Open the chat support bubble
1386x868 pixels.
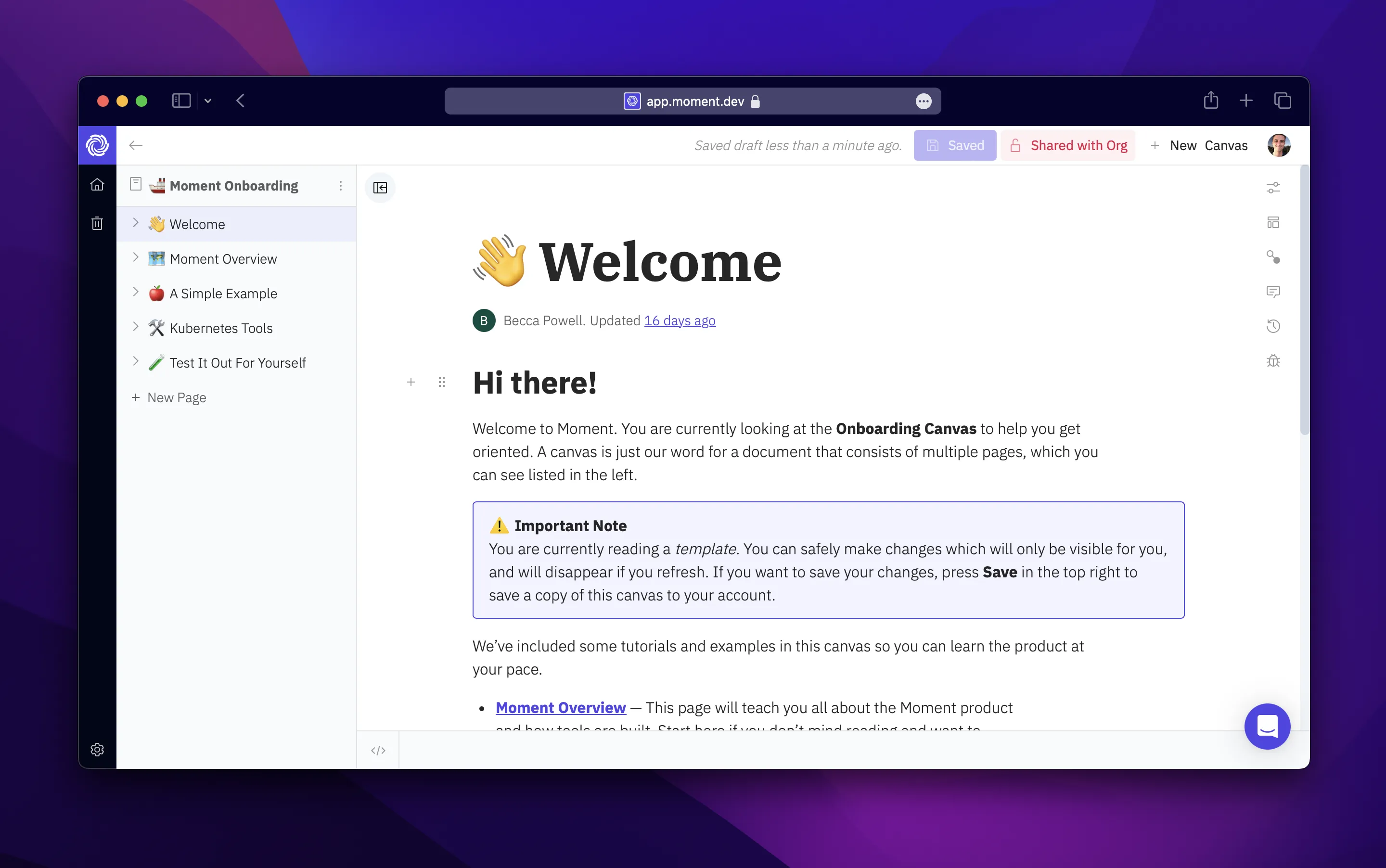tap(1267, 726)
